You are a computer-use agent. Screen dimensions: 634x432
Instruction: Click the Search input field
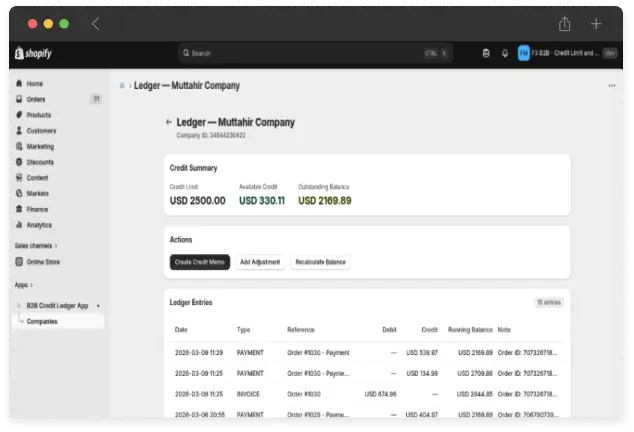315,53
